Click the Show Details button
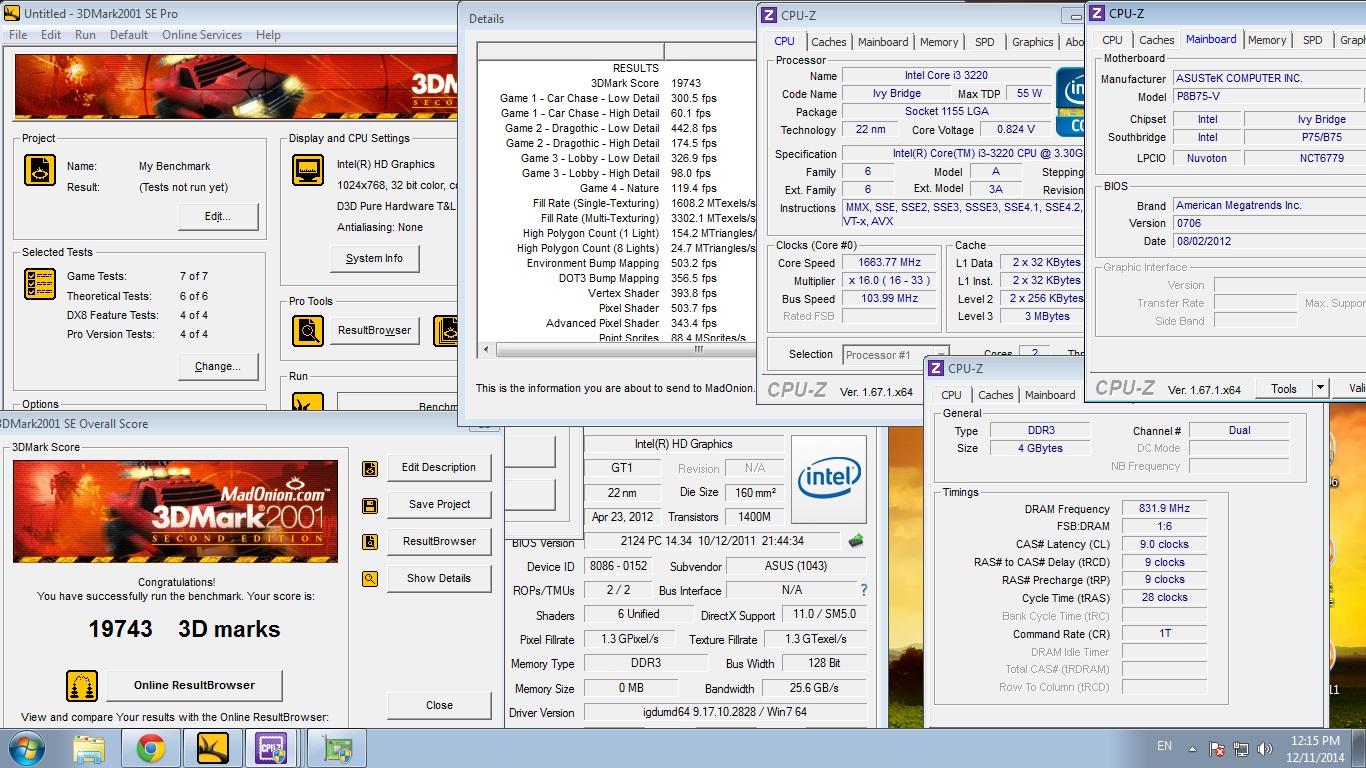Image resolution: width=1366 pixels, height=768 pixels. (x=439, y=578)
